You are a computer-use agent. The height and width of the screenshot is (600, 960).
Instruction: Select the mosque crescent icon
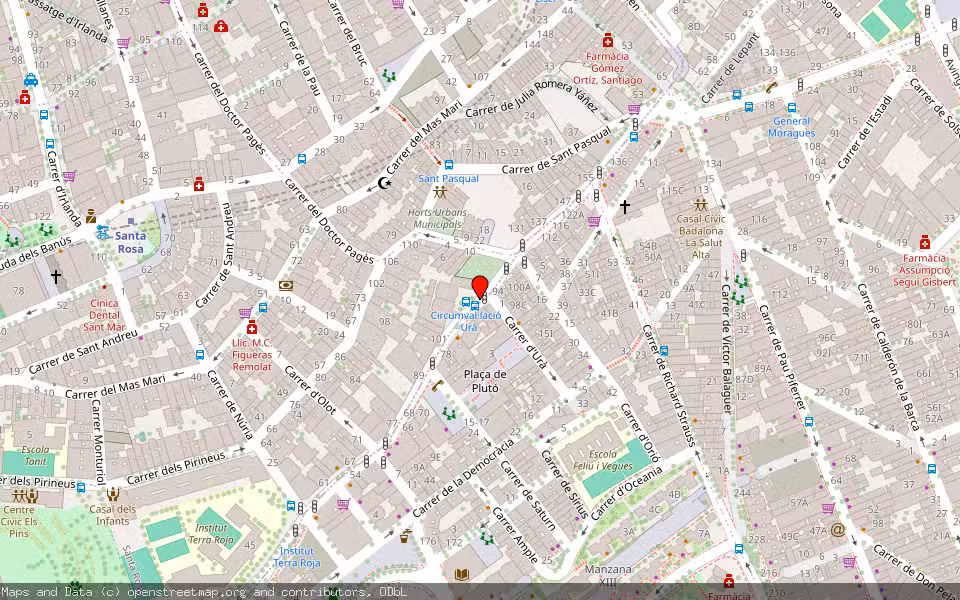(x=384, y=182)
